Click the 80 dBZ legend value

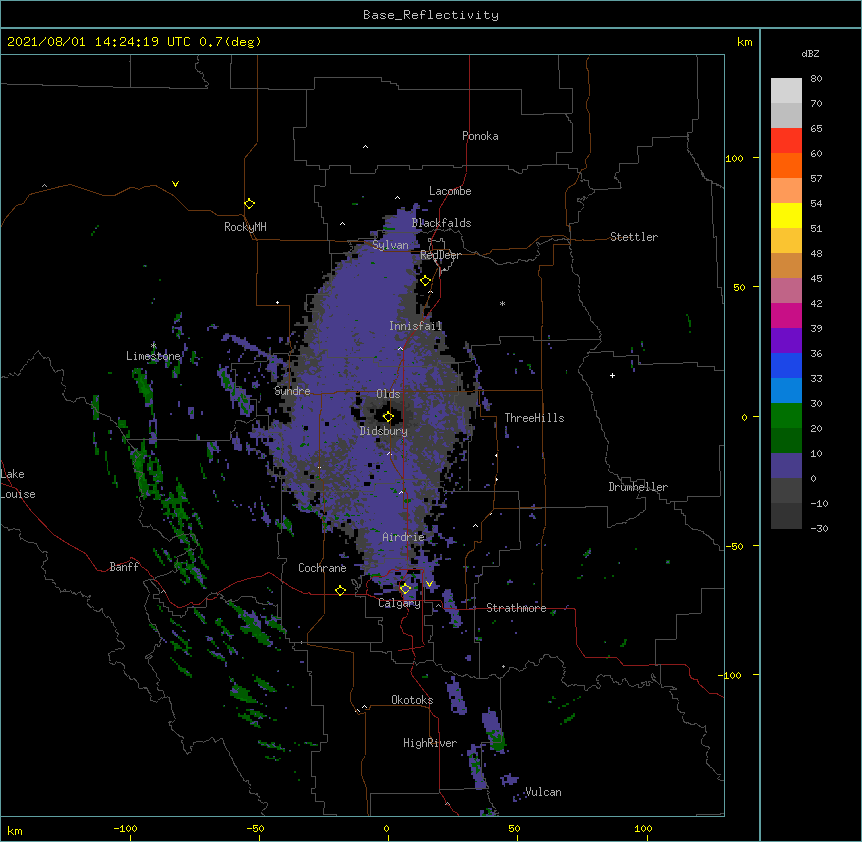tap(816, 79)
